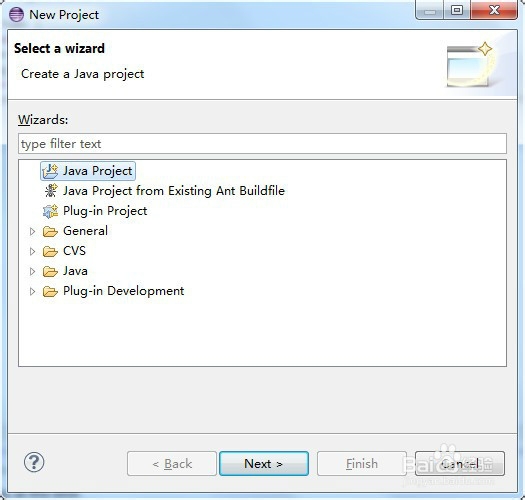Open the help question mark icon
This screenshot has height=500, width=525.
34,462
